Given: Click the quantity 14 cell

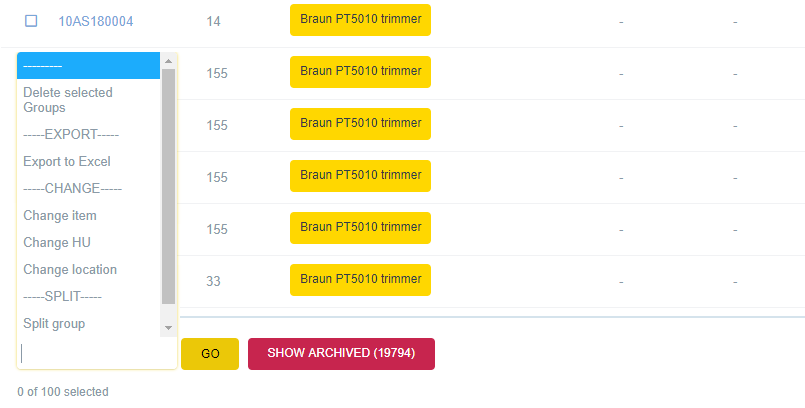Looking at the screenshot, I should (x=214, y=21).
